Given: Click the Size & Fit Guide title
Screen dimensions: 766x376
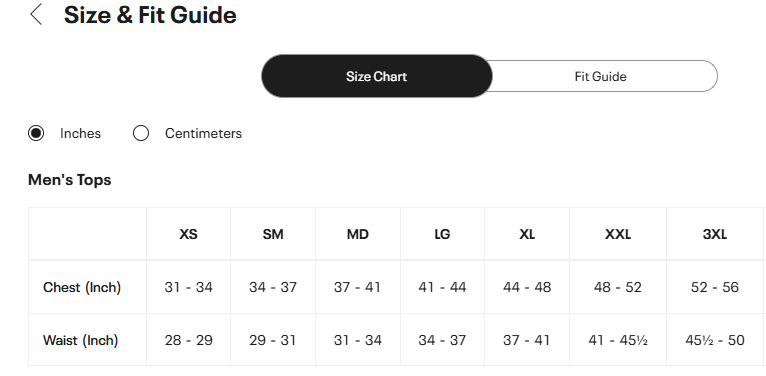Looking at the screenshot, I should 150,15.
